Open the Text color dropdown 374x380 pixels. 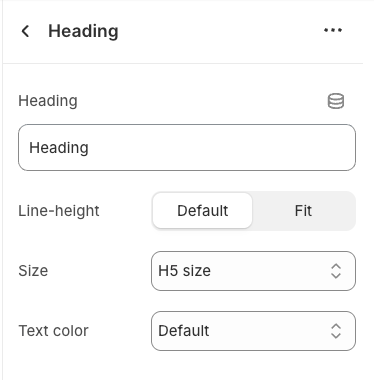pos(253,331)
